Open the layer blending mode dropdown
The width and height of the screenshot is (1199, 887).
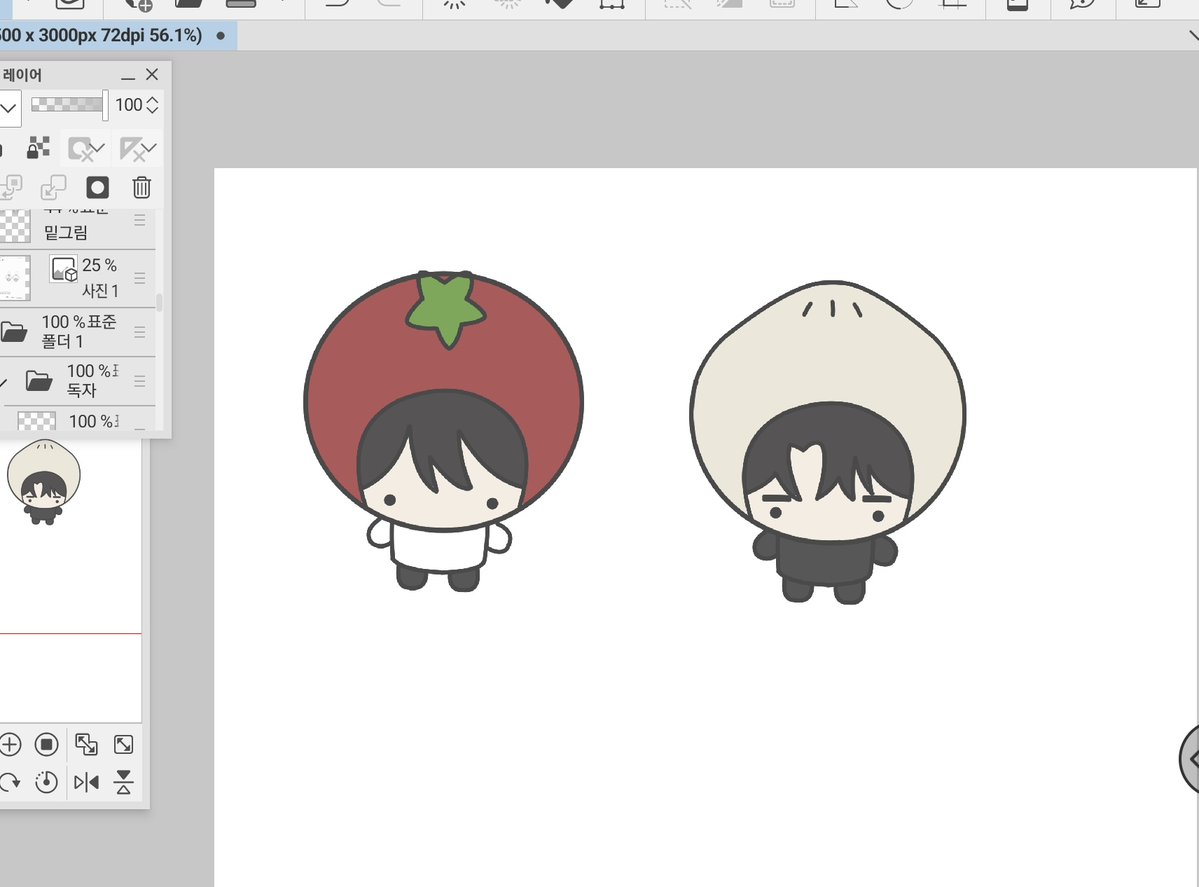click(x=8, y=107)
